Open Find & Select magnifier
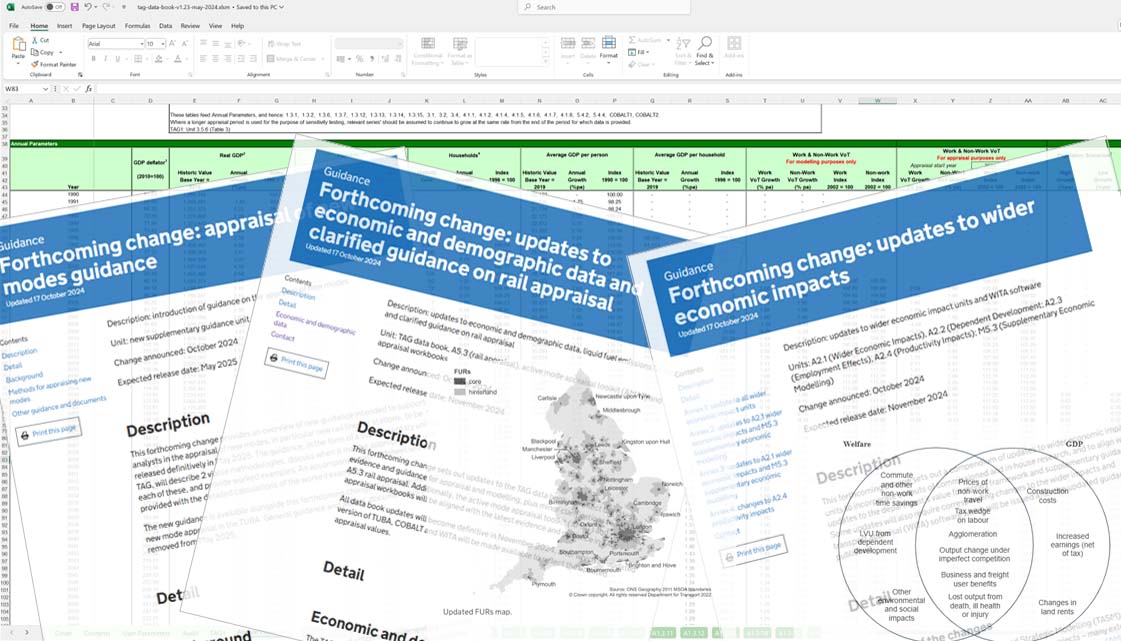Screen dimensions: 1121x641 click(705, 50)
